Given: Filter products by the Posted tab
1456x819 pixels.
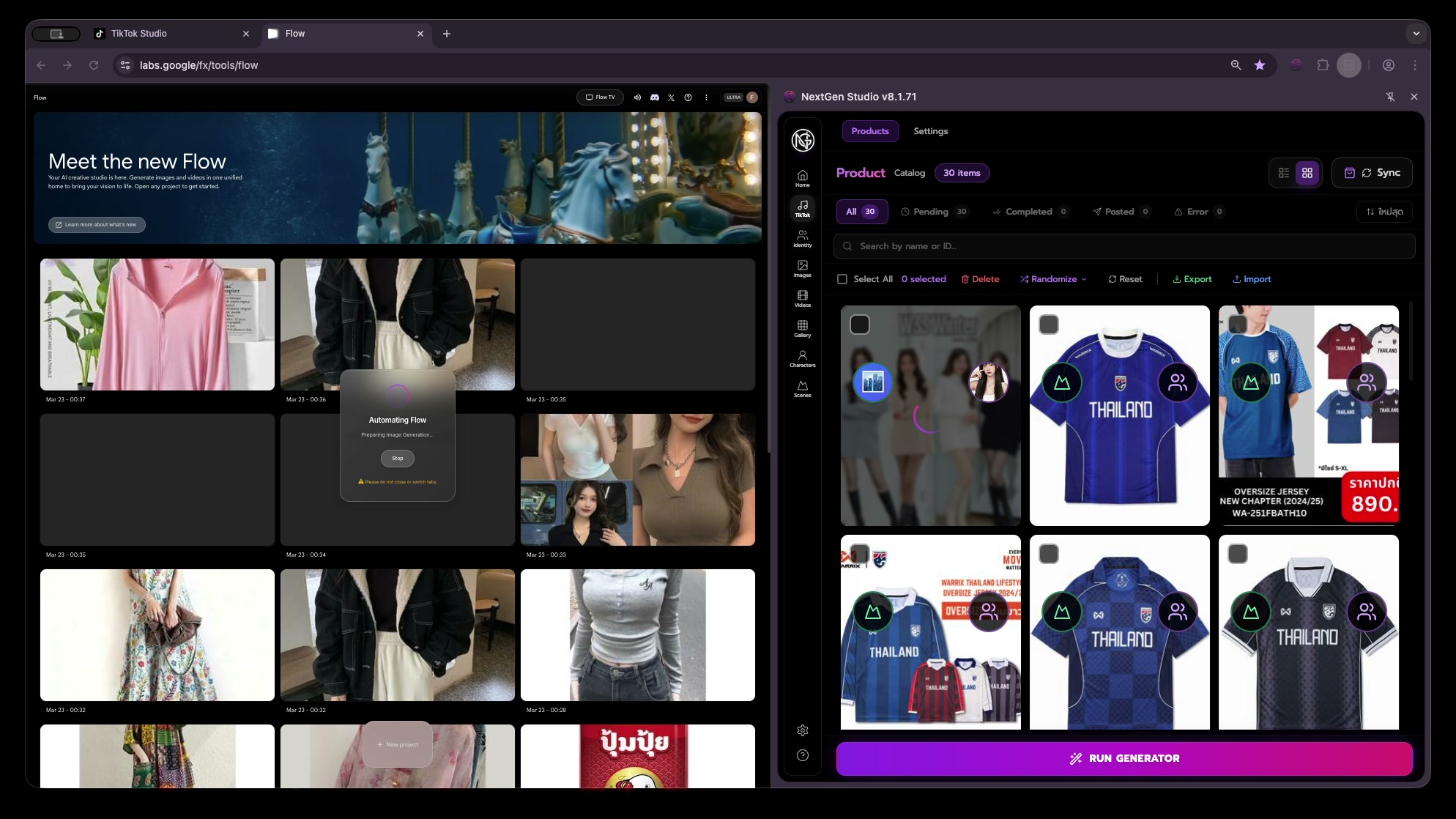Looking at the screenshot, I should coord(1121,212).
